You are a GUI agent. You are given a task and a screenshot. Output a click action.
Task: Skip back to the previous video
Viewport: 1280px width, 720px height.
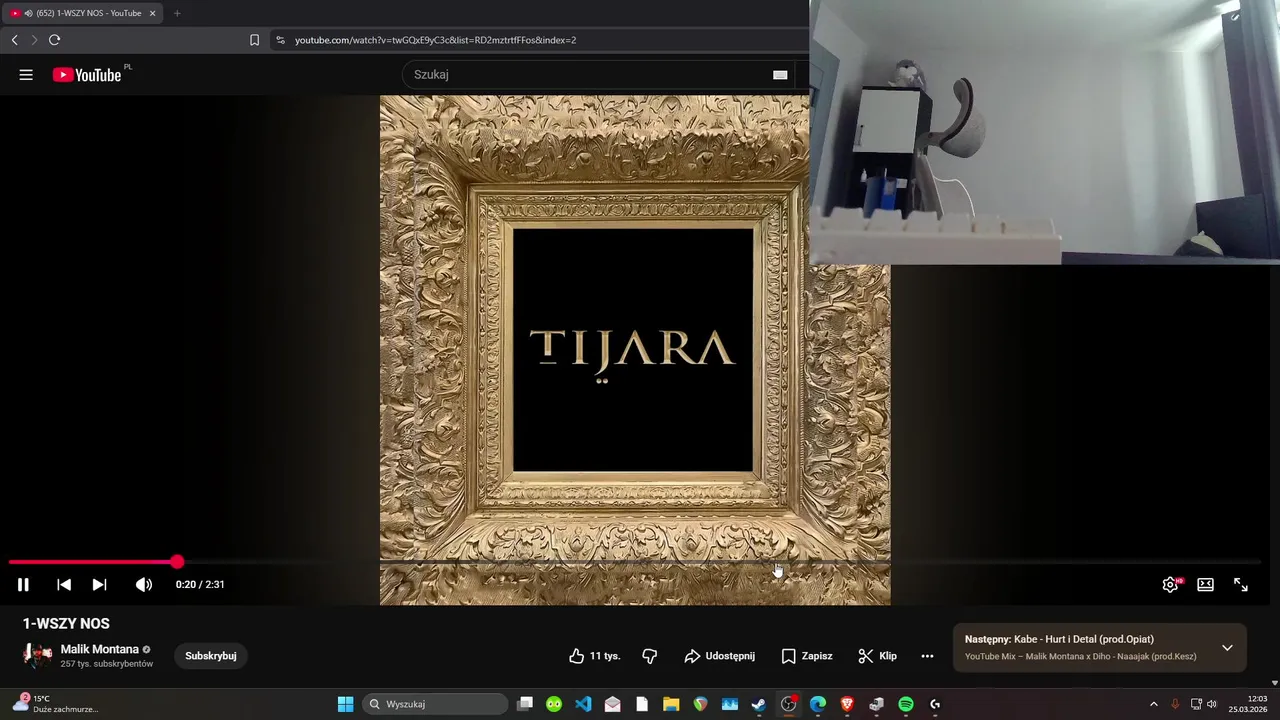(64, 585)
